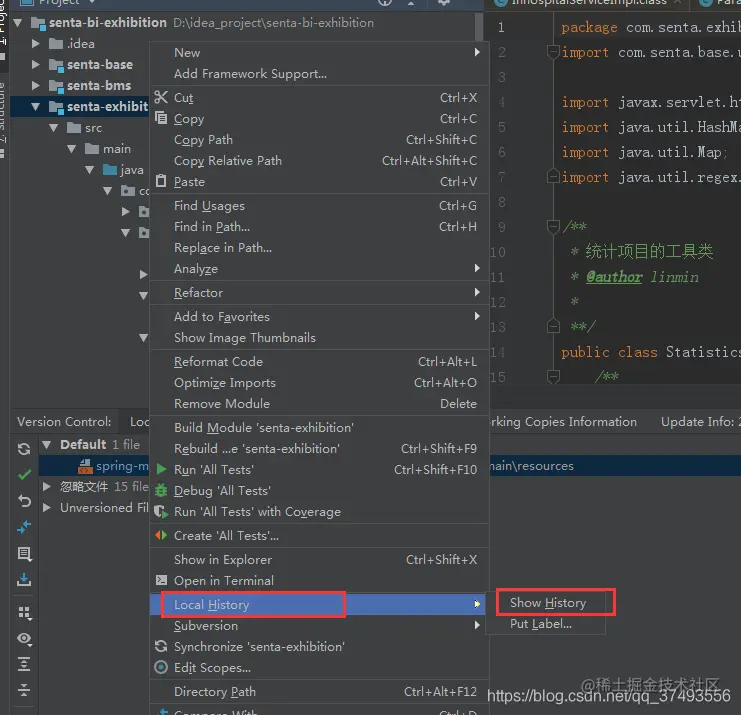Viewport: 741px width, 715px height.
Task: Click the Paste clipboard icon
Action: coord(161,181)
